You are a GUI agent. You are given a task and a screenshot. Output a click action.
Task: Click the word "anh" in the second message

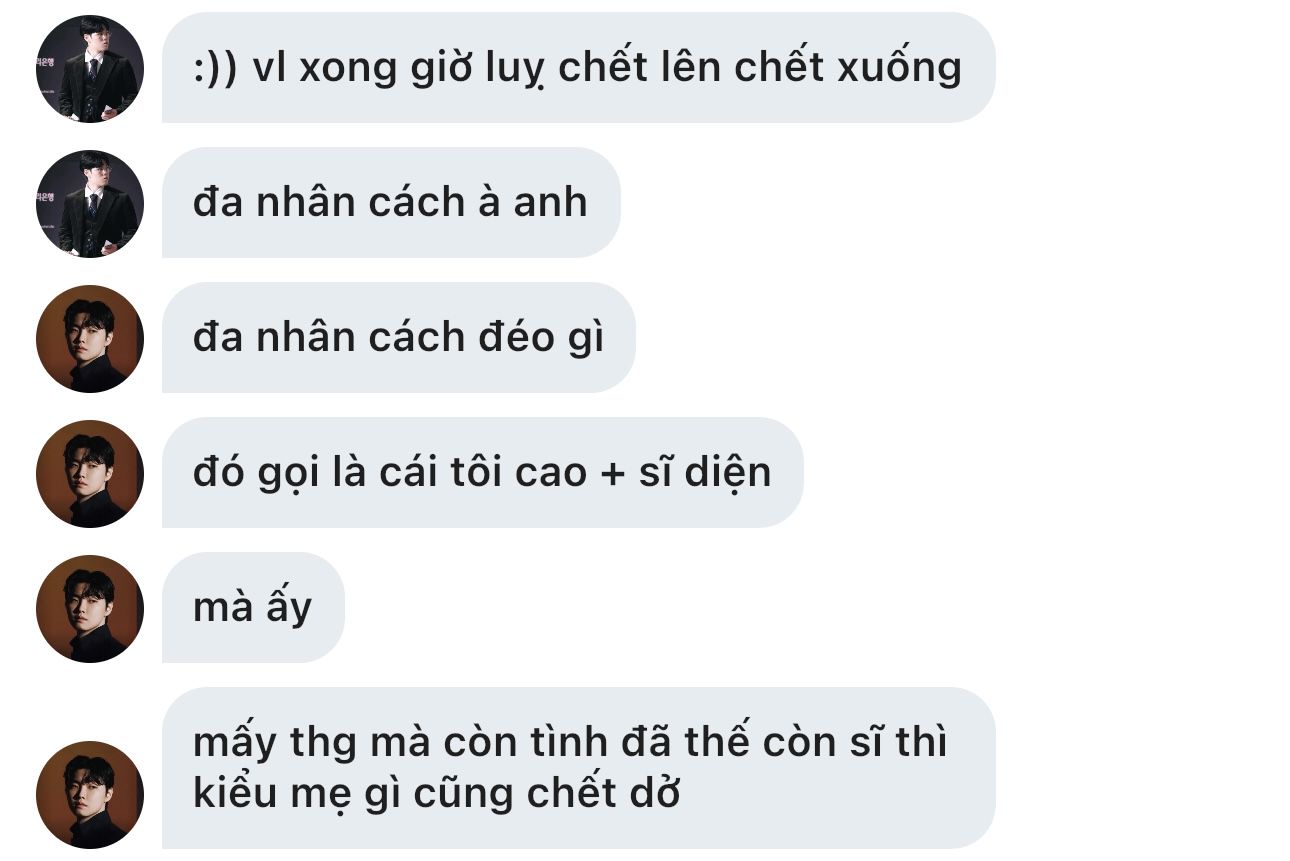(550, 202)
